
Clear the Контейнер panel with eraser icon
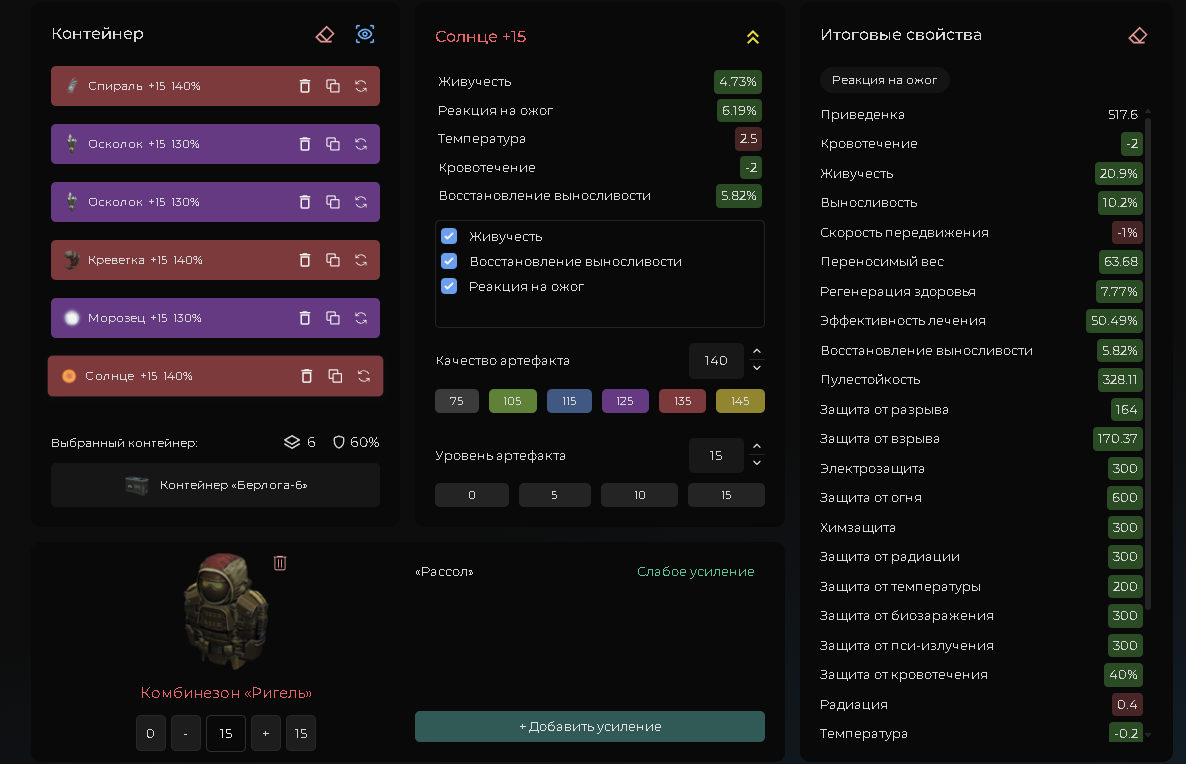click(325, 35)
